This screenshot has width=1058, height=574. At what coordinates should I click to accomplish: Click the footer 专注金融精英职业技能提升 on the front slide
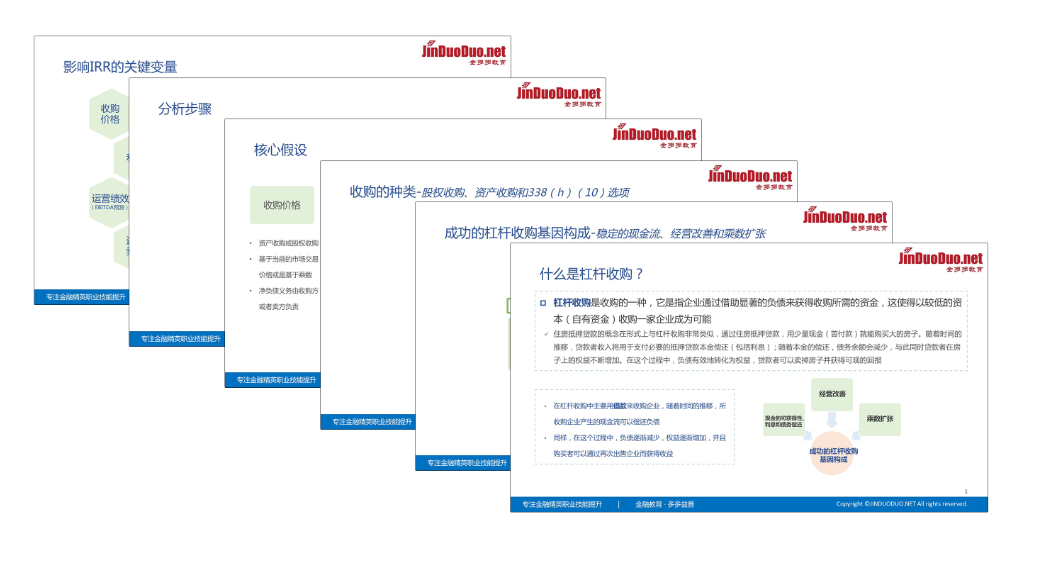(x=562, y=504)
